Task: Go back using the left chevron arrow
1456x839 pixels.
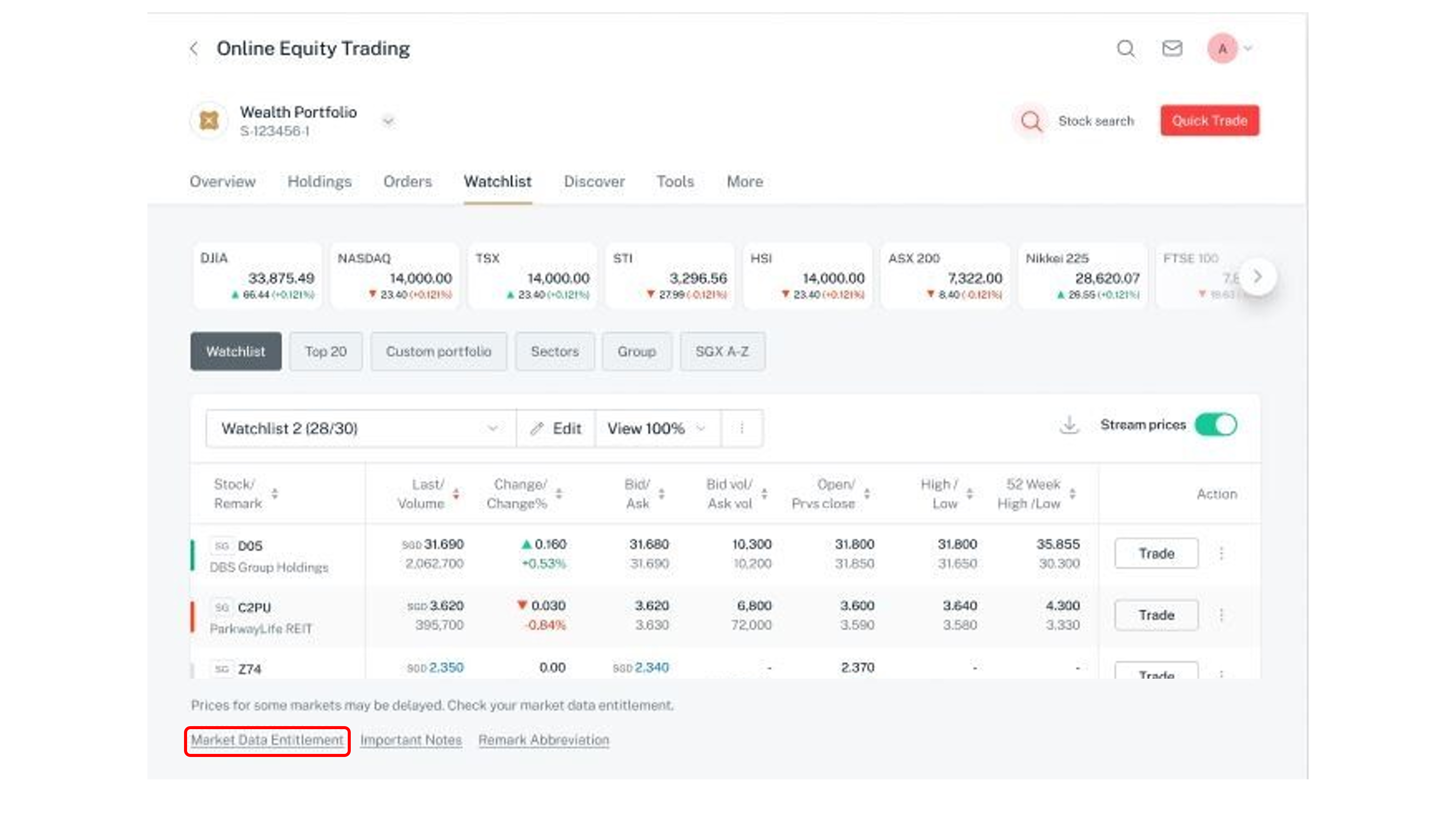Action: (x=194, y=48)
